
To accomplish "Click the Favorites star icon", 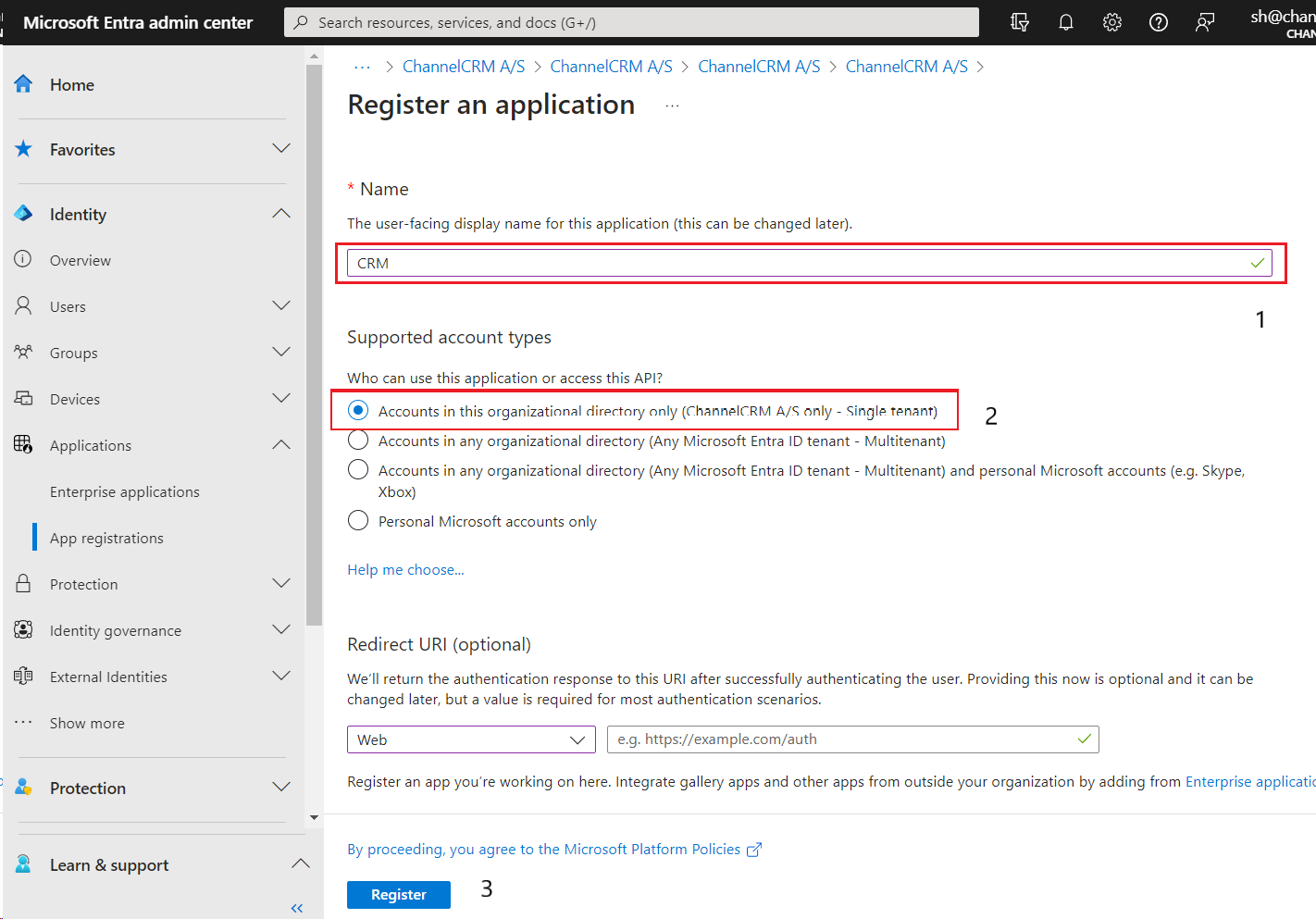I will pyautogui.click(x=24, y=149).
